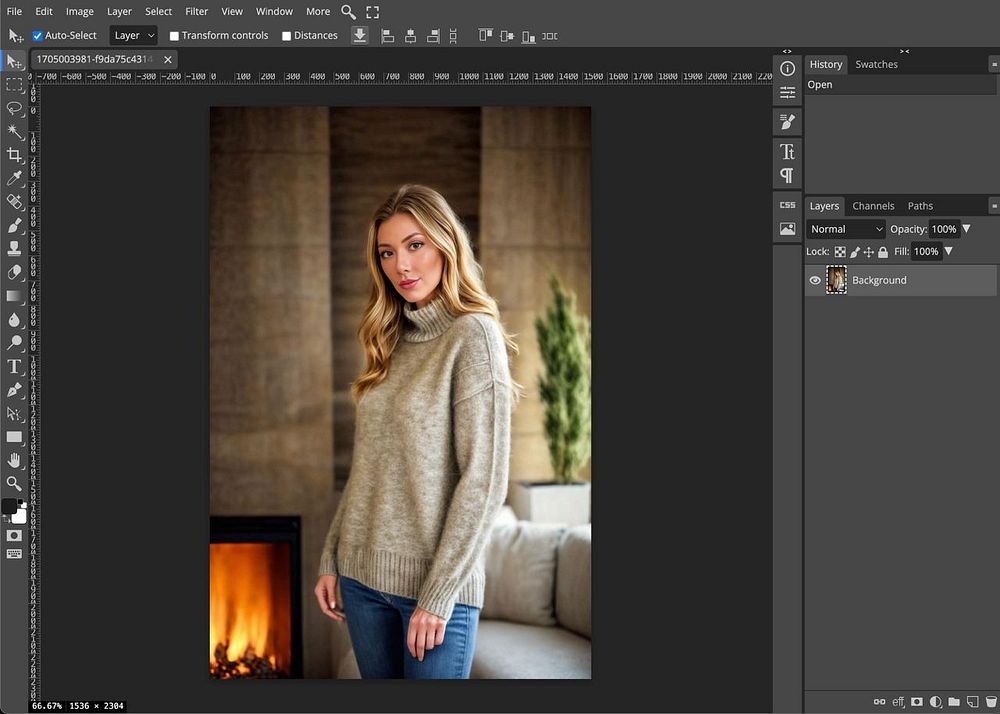Select the Clone Stamp tool
Screen dimensions: 1000x714
14,248
